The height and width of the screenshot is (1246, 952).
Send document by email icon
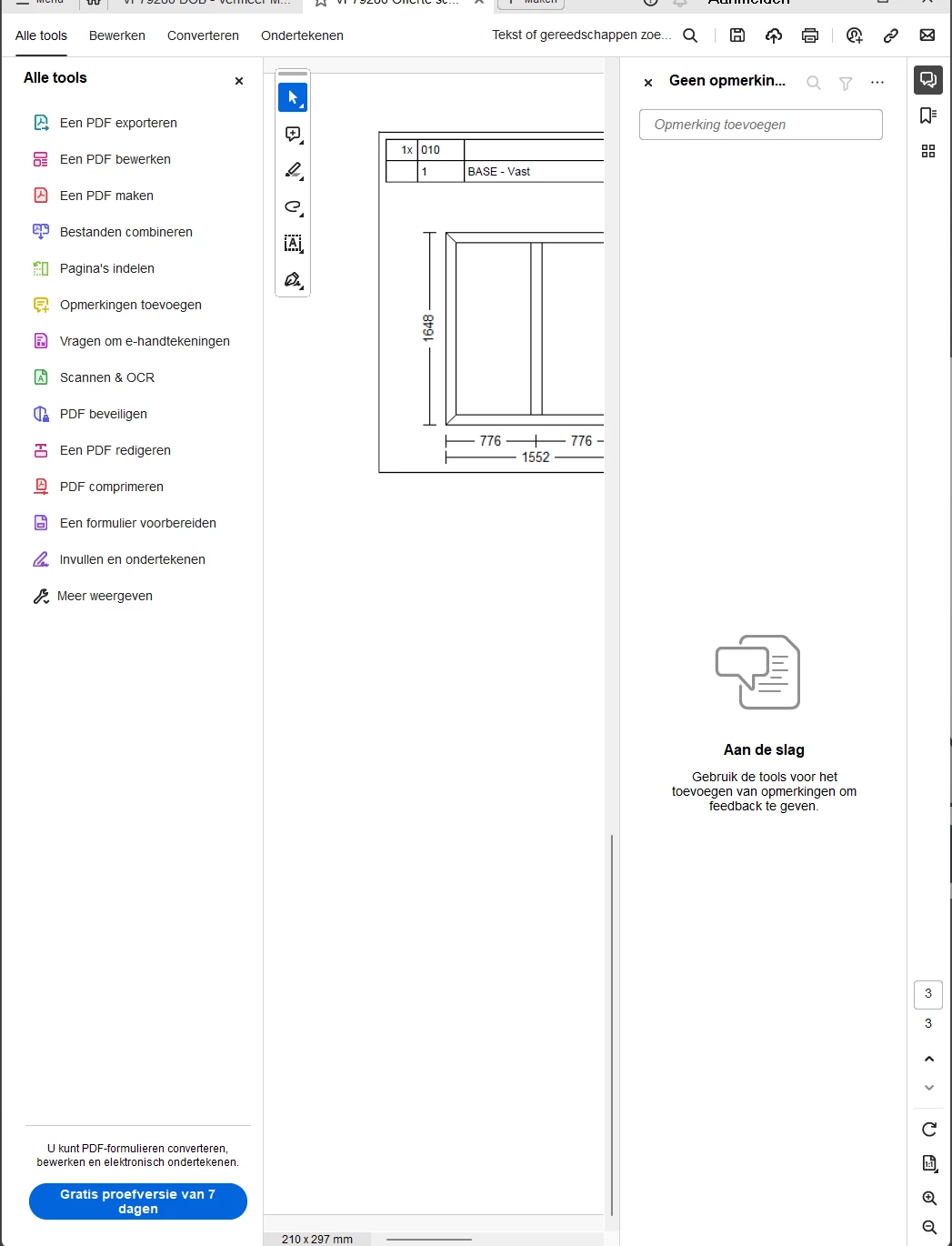[x=927, y=35]
